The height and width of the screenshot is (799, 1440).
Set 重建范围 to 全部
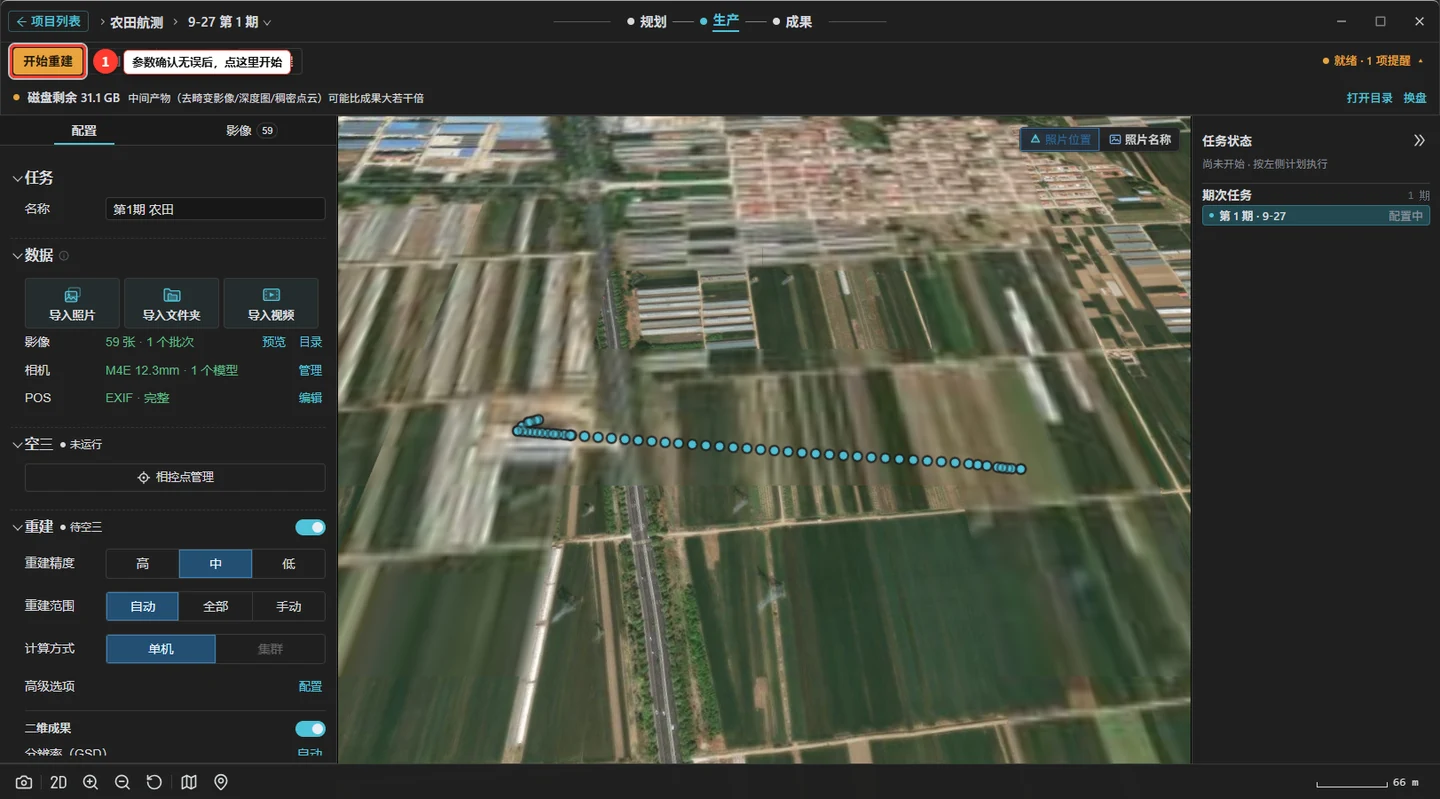pos(215,606)
